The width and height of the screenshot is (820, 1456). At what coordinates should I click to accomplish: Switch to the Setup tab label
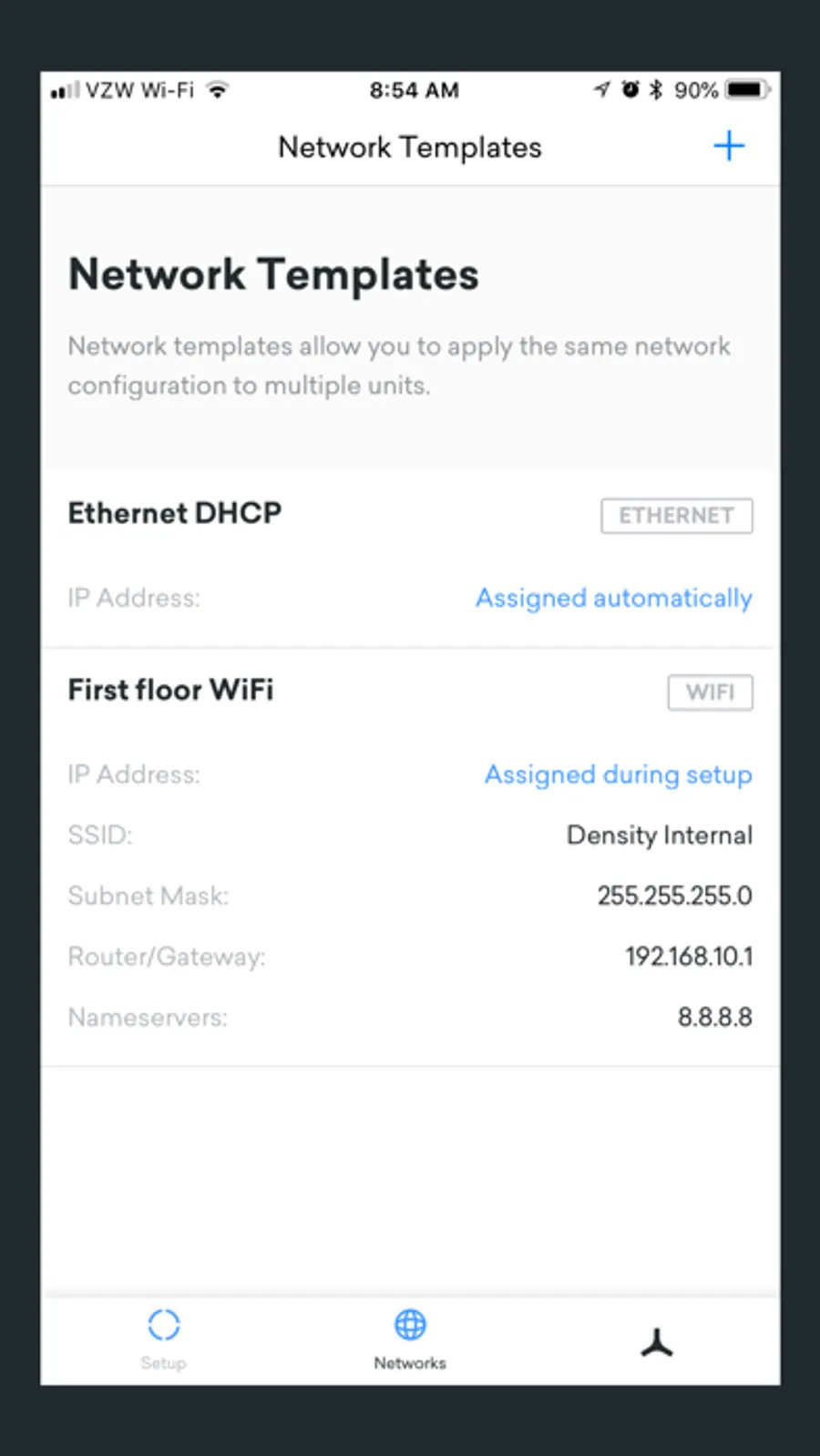click(164, 1363)
